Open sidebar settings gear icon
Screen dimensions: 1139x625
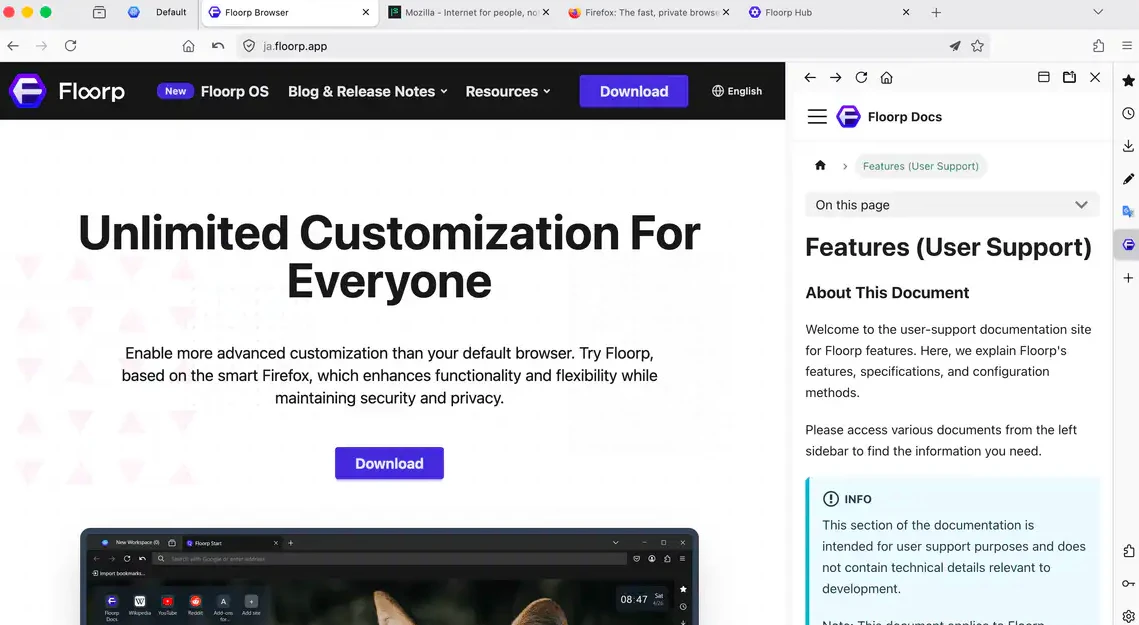(x=1128, y=616)
